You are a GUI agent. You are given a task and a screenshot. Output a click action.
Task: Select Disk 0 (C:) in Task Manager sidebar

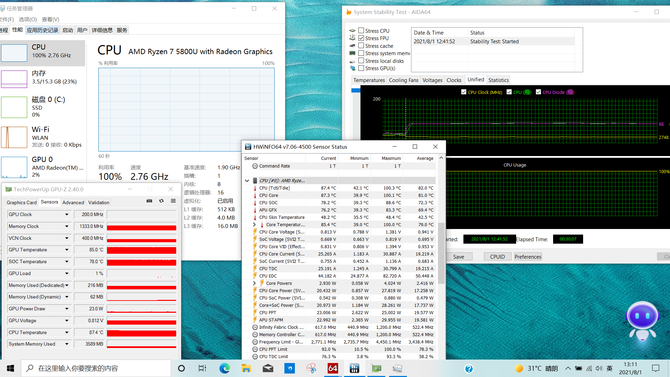pos(43,106)
